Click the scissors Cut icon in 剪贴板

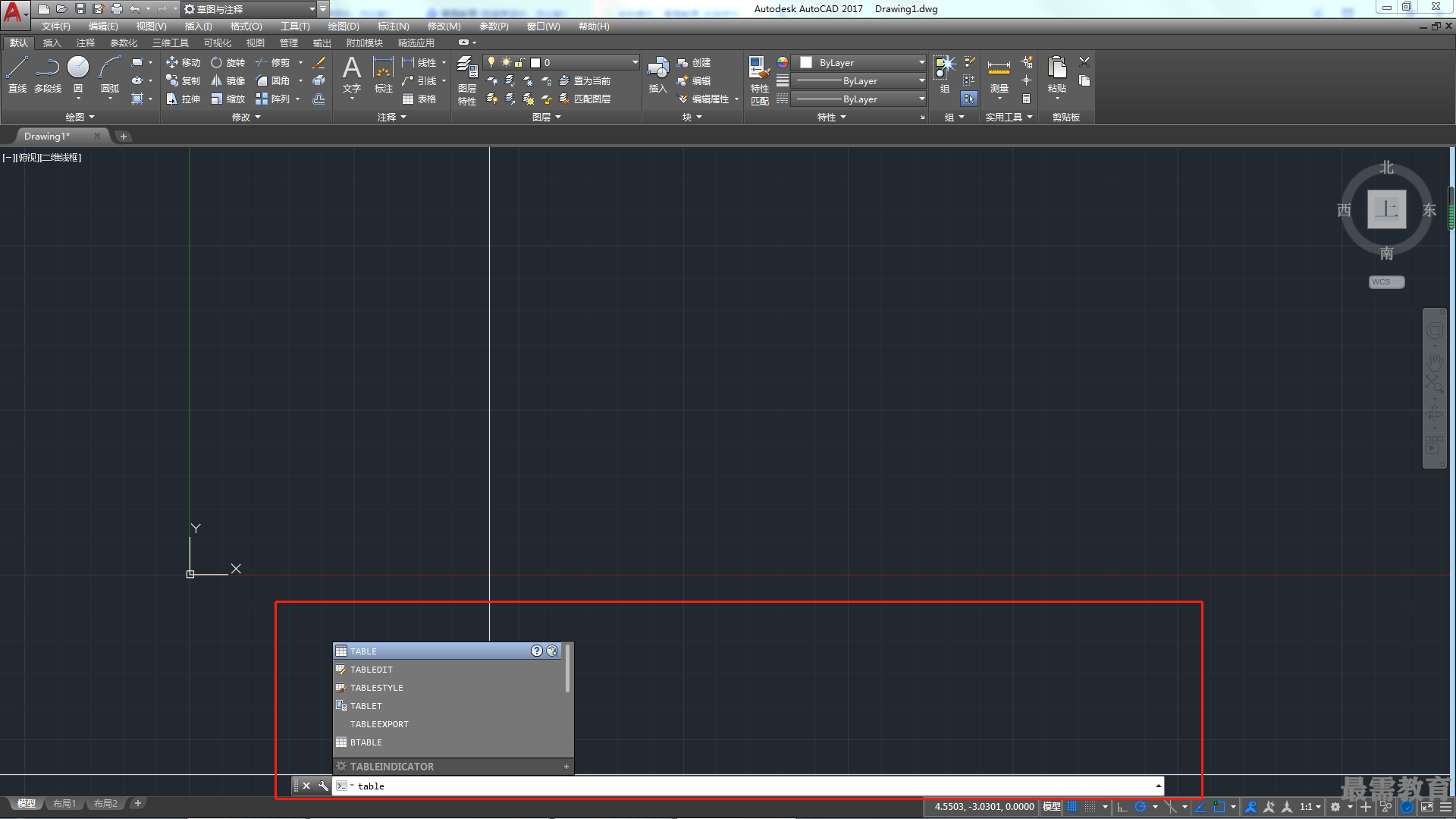tap(1084, 62)
